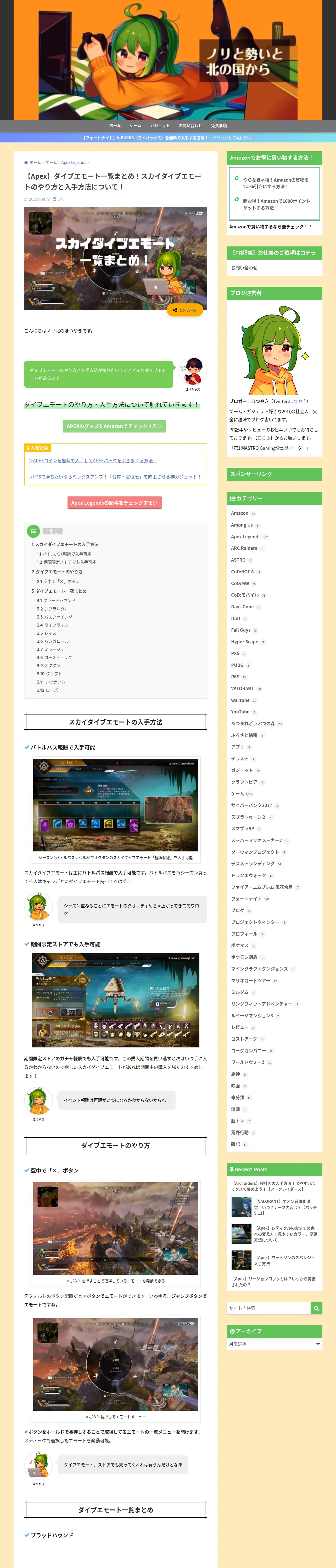Click the 期間限定ストア store screenshot image
Screen dimensions: 336x1568
point(115,1000)
